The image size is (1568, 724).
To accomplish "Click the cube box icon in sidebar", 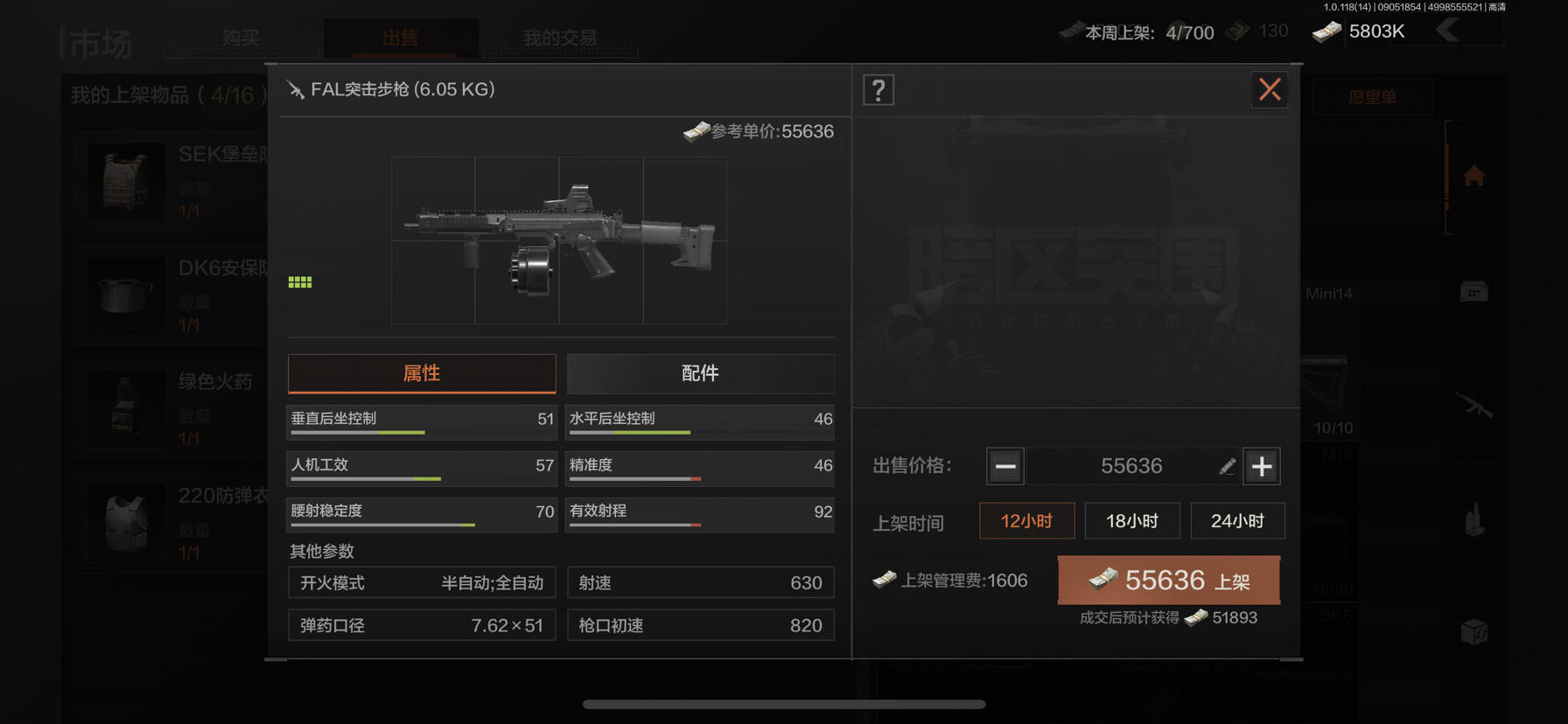I will click(1474, 631).
